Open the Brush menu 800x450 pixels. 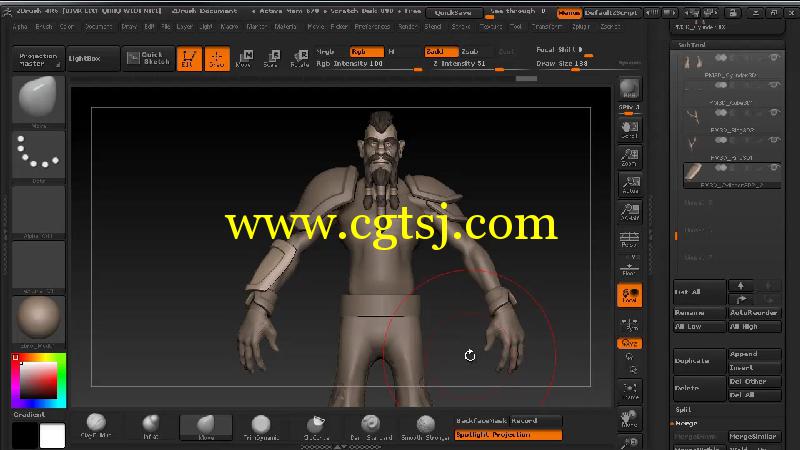[44, 27]
